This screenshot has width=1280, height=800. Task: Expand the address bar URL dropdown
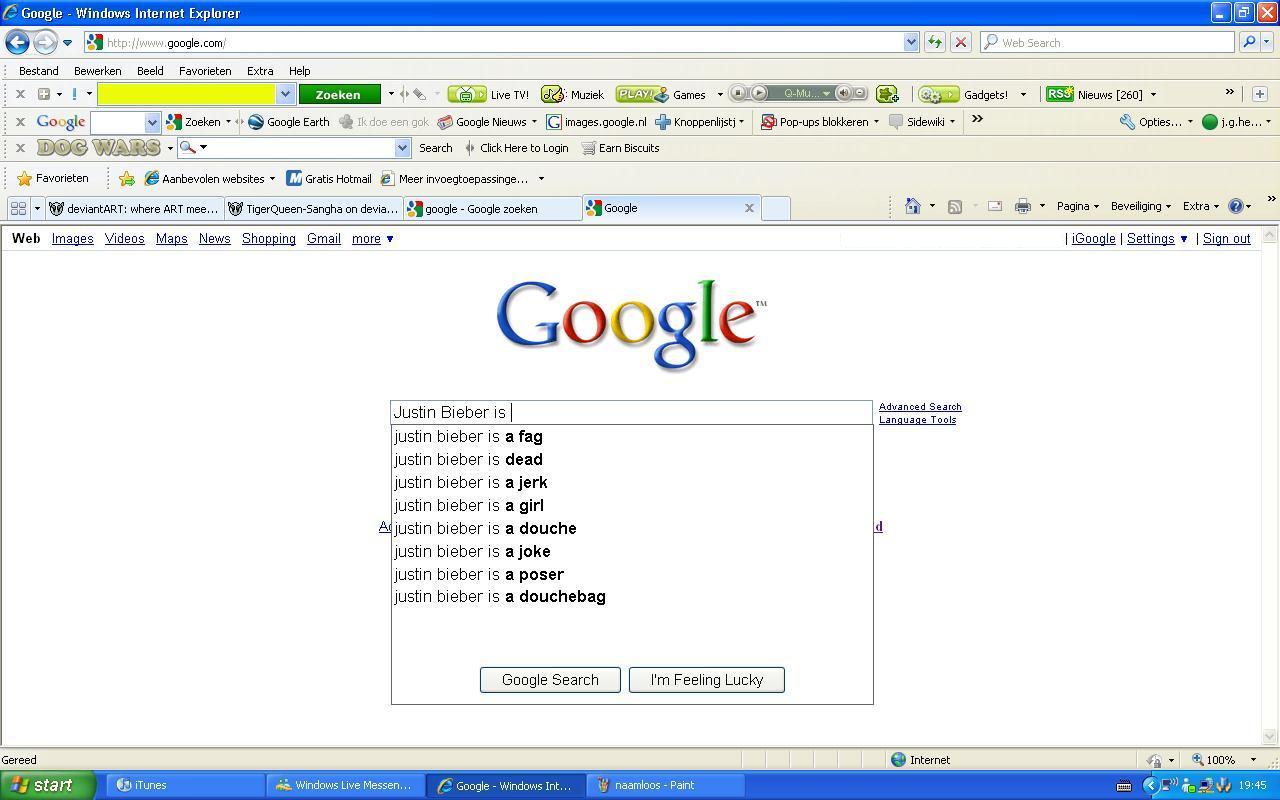911,42
